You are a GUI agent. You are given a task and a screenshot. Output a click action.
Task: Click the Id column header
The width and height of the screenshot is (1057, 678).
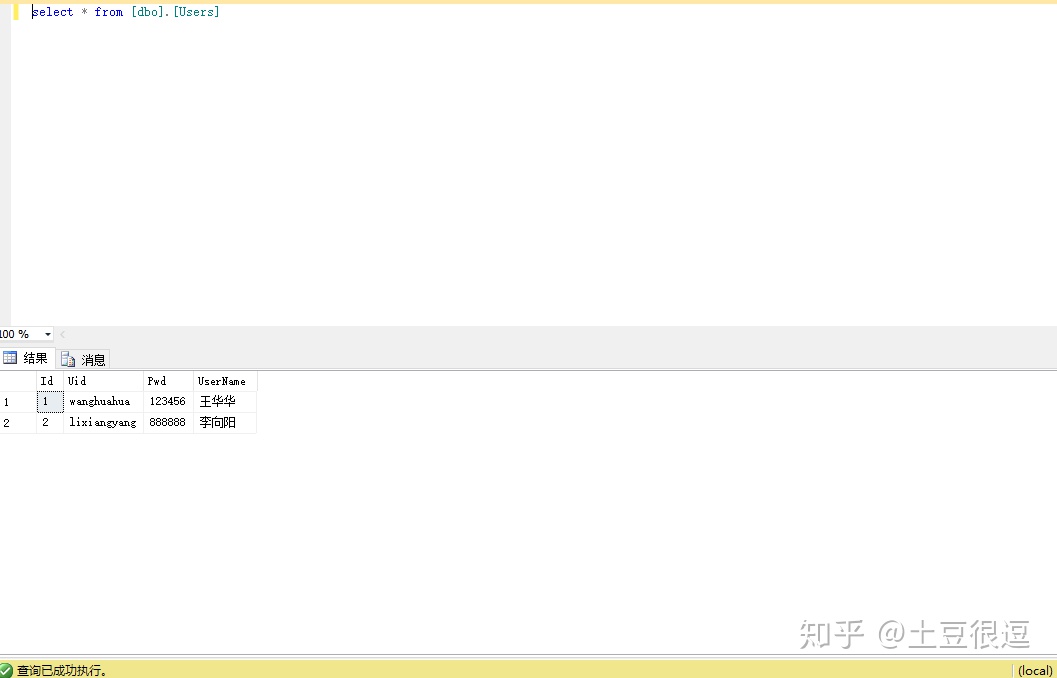50,381
